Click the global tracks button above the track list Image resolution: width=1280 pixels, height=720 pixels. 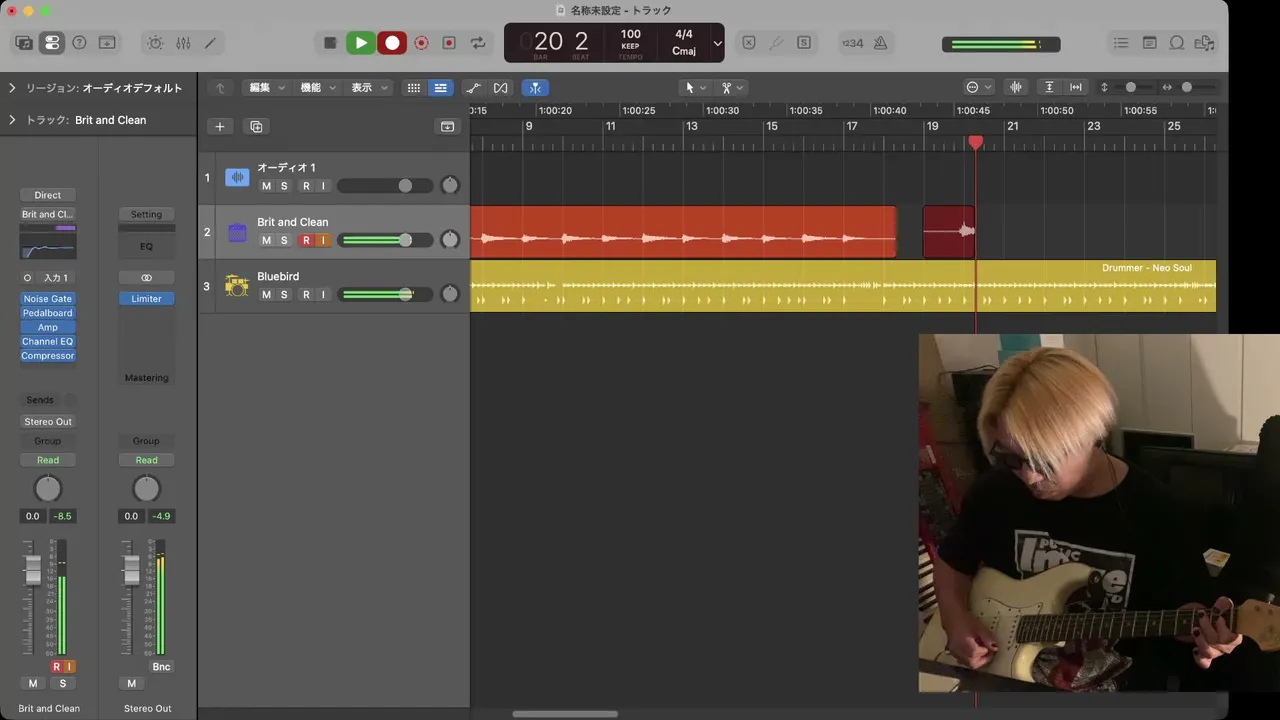point(447,127)
